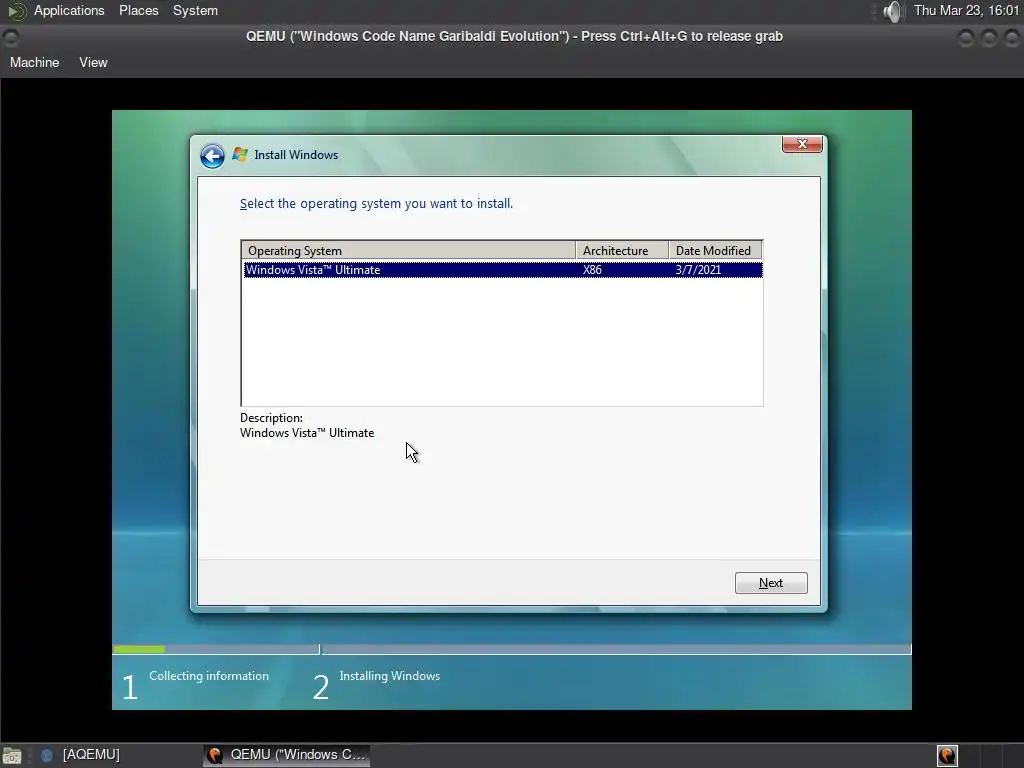The width and height of the screenshot is (1024, 768).
Task: Click the Operating System column header
Action: (x=408, y=251)
